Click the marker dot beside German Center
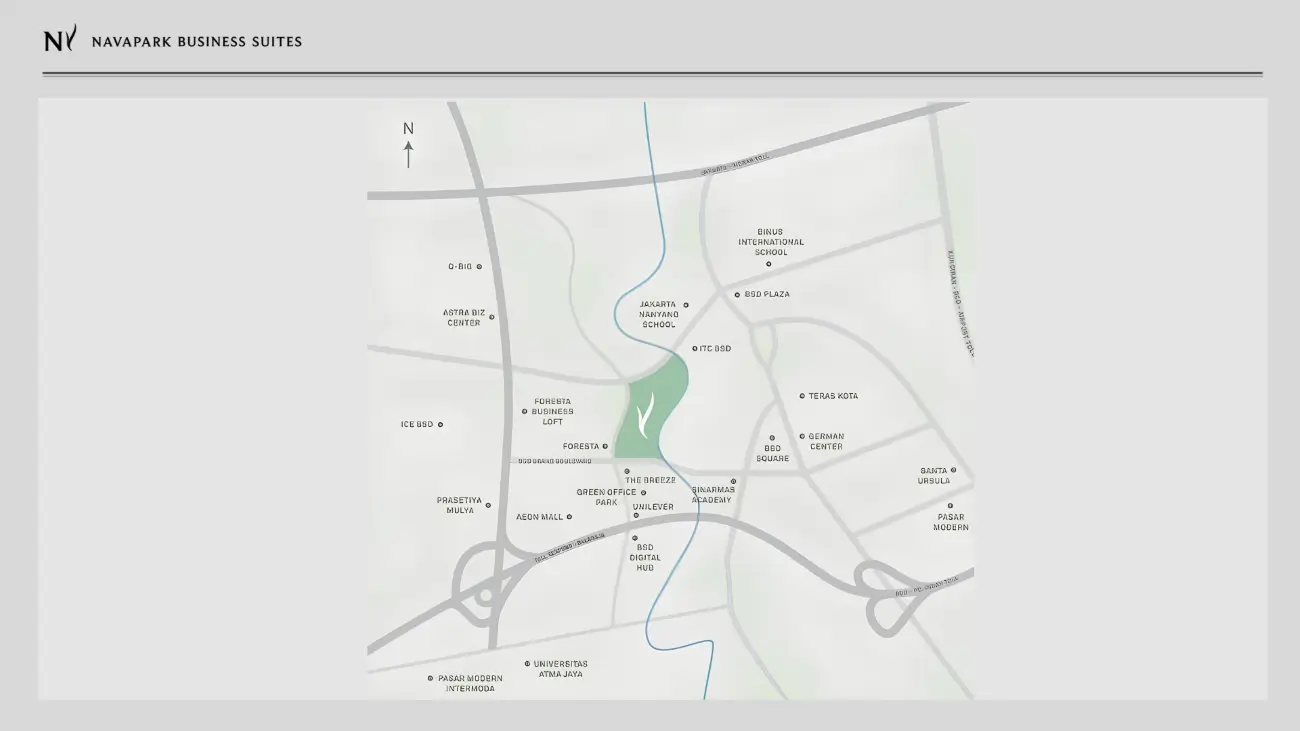The height and width of the screenshot is (731, 1300). [802, 437]
